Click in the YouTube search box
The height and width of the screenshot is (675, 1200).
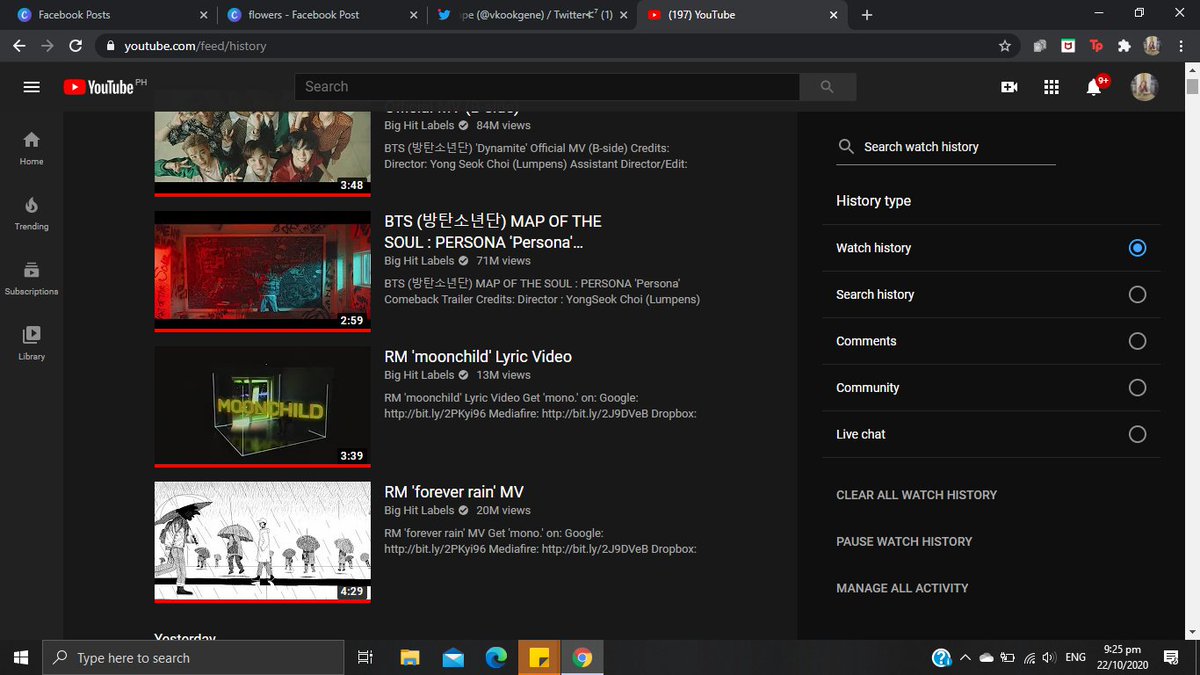pyautogui.click(x=547, y=87)
